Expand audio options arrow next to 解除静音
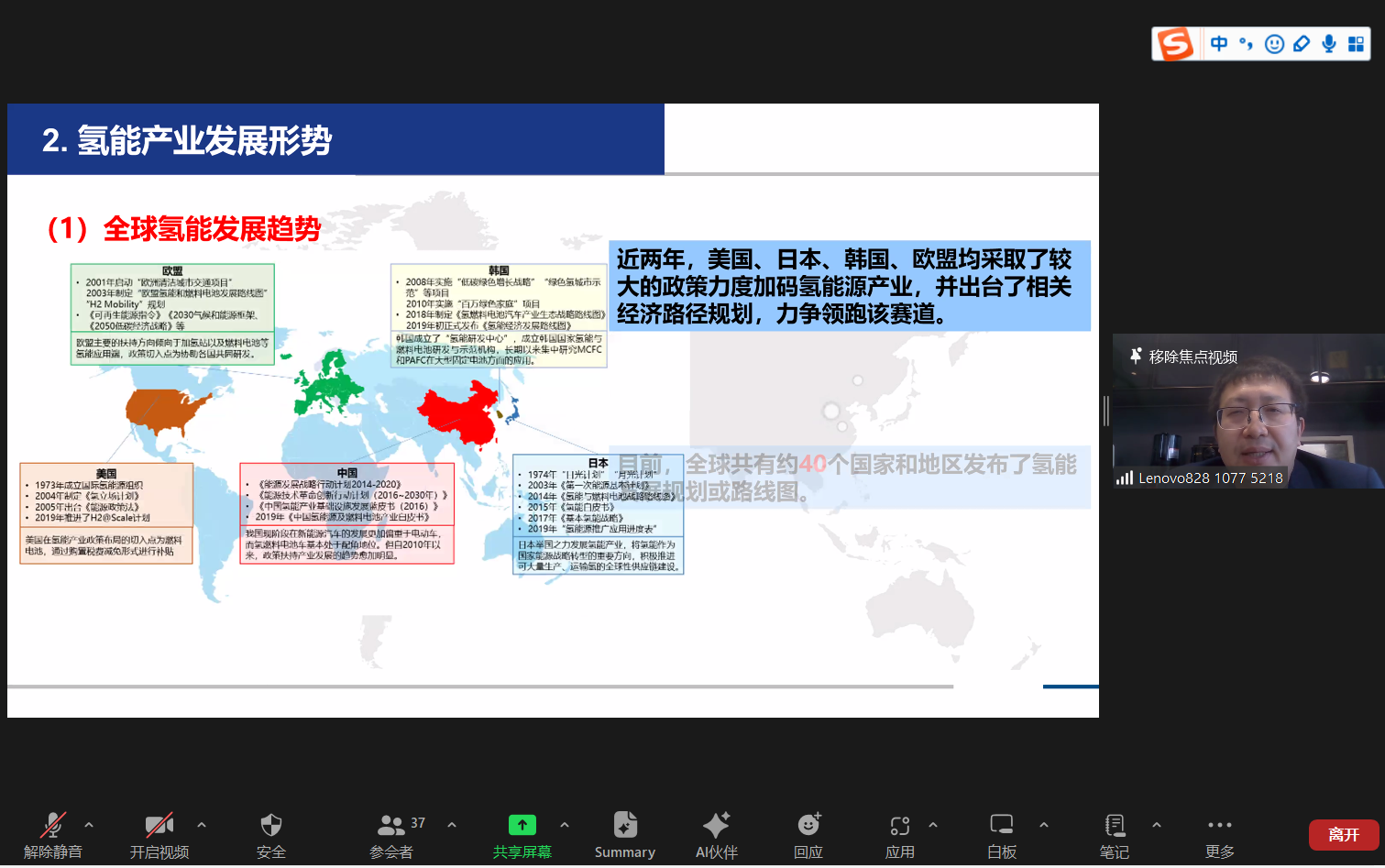 (89, 825)
